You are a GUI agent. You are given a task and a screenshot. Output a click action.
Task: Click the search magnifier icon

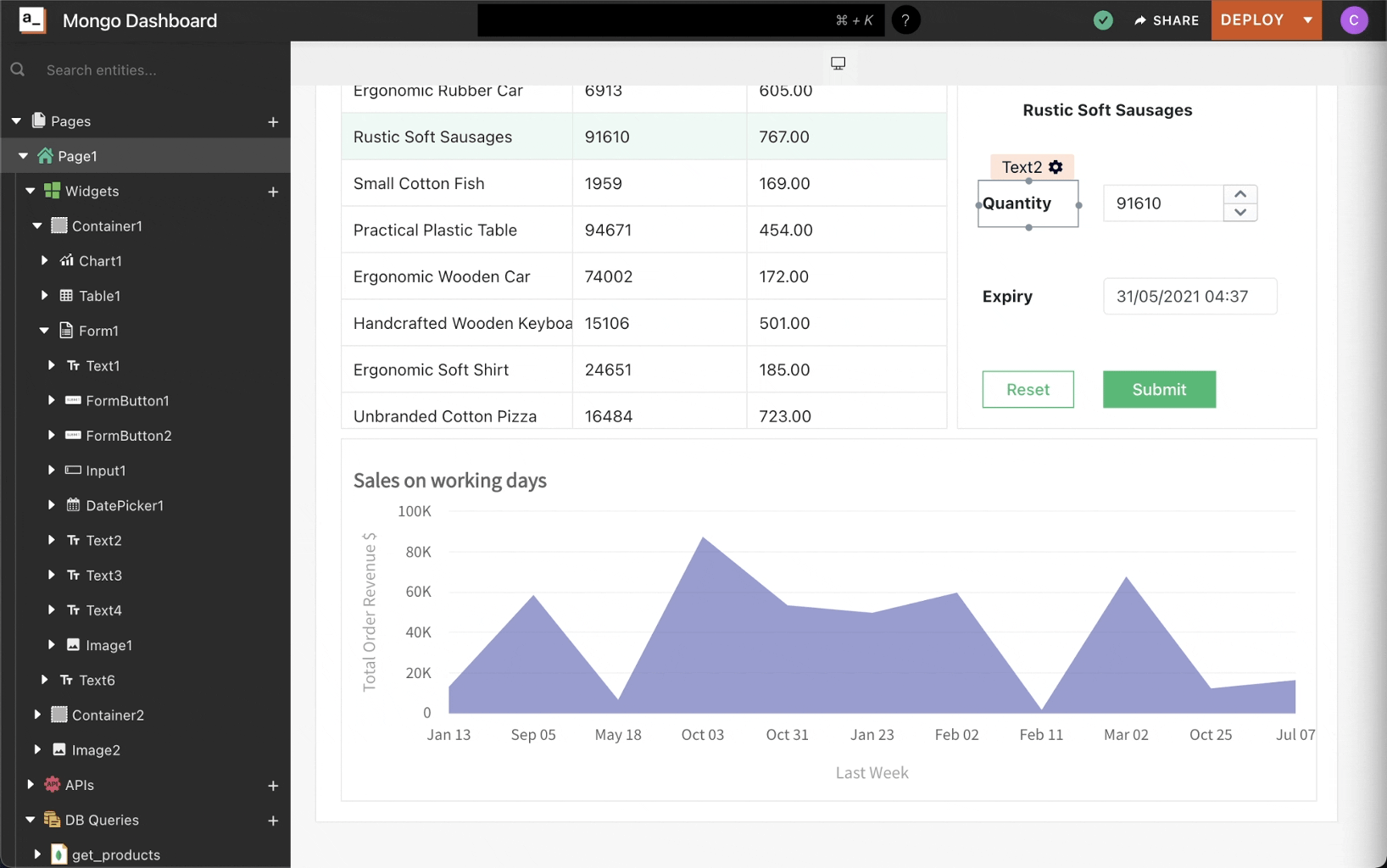click(18, 70)
